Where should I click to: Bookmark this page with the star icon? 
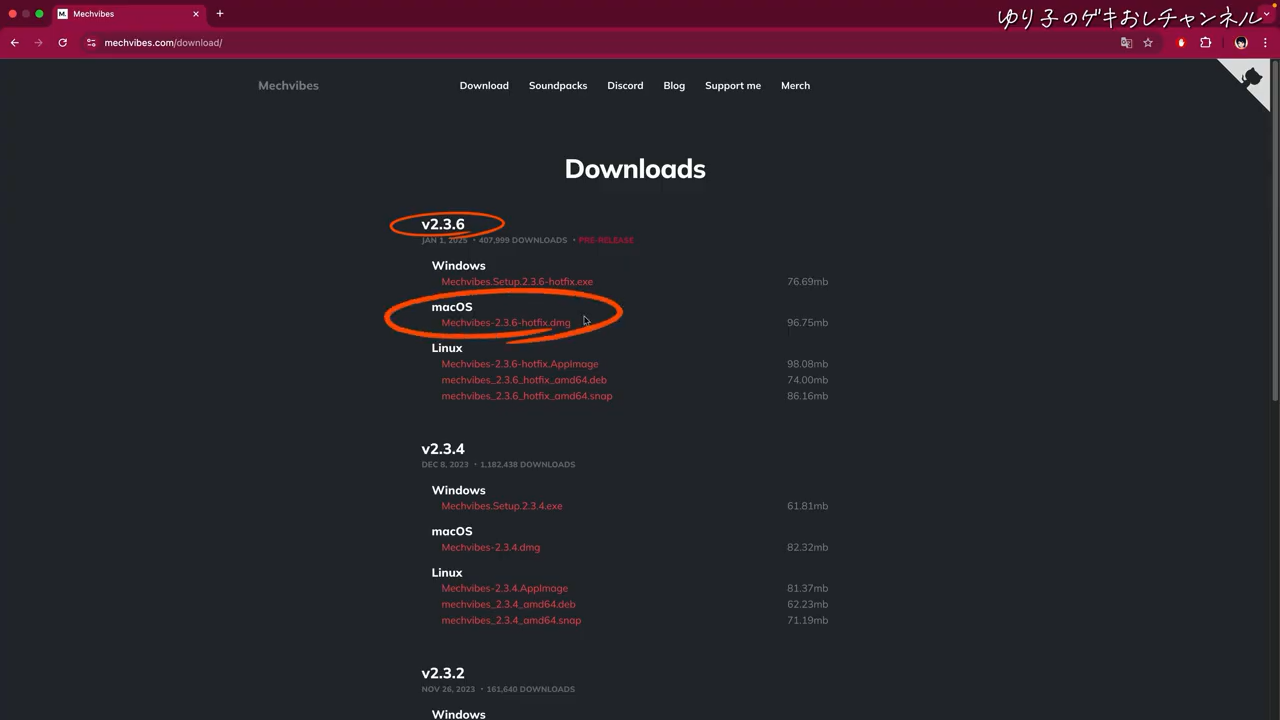(x=1148, y=43)
